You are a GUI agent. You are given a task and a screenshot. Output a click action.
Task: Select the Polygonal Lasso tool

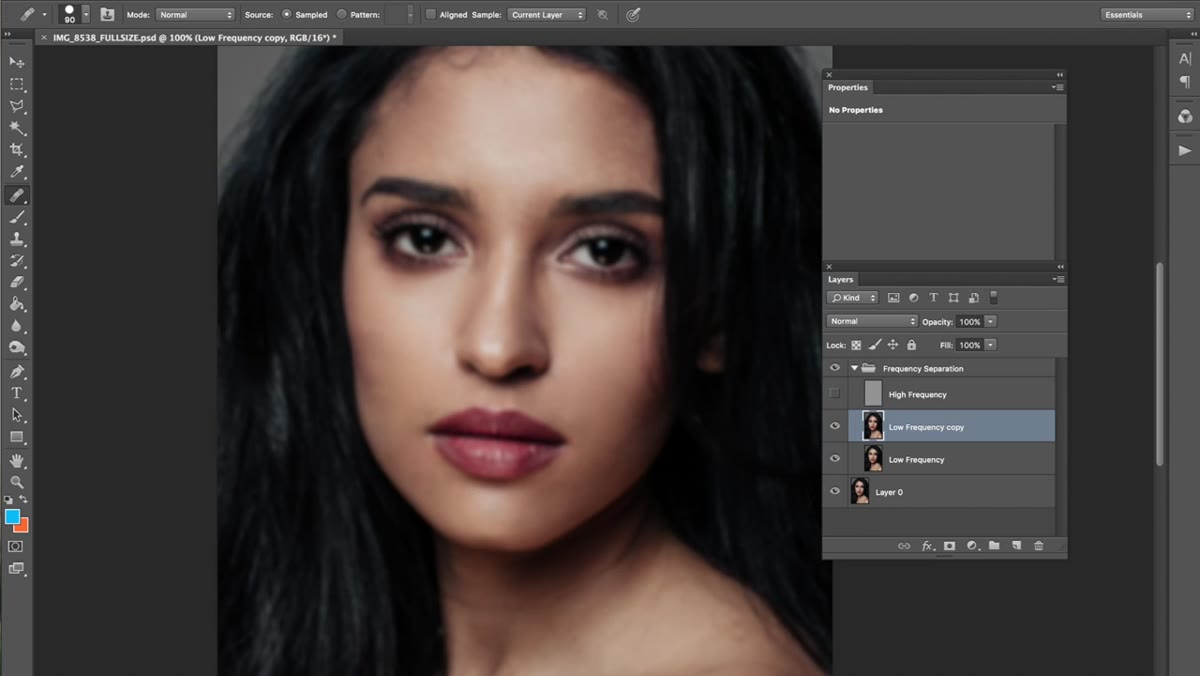pos(17,107)
